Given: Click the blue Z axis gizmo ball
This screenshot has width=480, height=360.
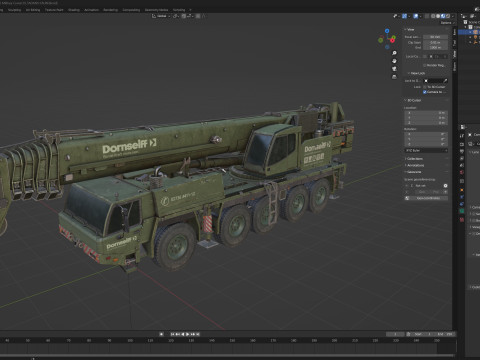Looking at the screenshot, I should click(387, 31).
